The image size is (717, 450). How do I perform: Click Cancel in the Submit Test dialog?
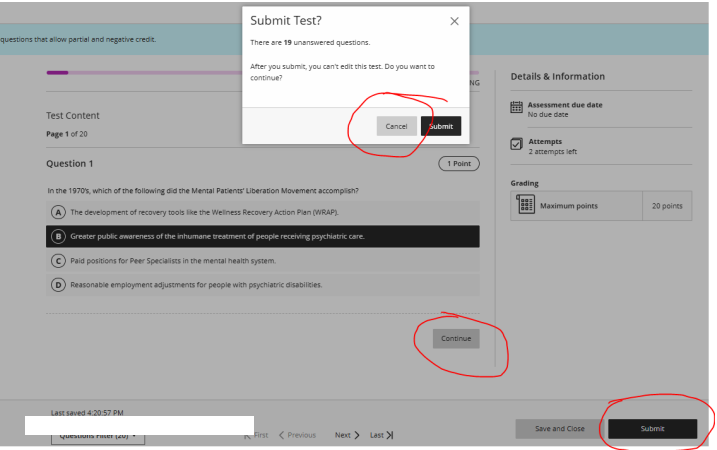[x=396, y=126]
